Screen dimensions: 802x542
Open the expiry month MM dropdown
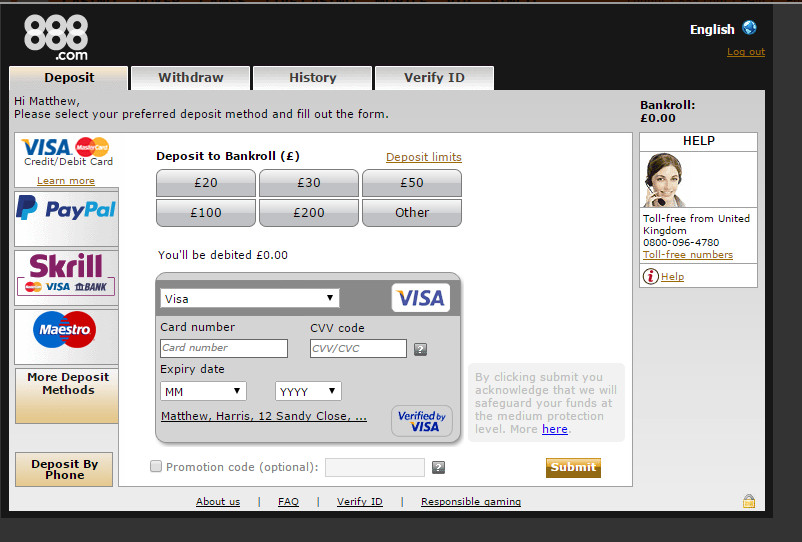click(203, 392)
